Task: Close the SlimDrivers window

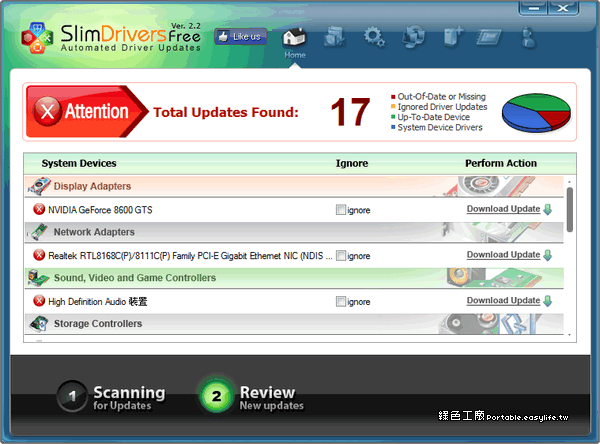Action: tap(563, 8)
